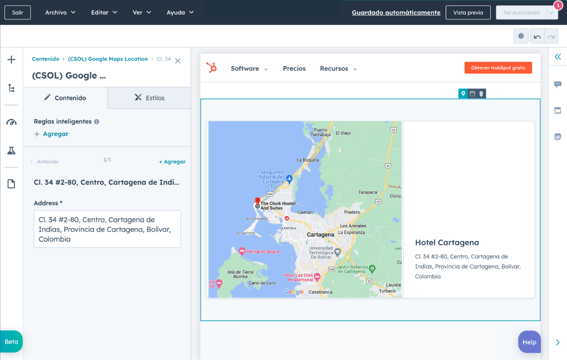The height and width of the screenshot is (360, 567).
Task: Open the comments icon on right sidebar
Action: 558,84
